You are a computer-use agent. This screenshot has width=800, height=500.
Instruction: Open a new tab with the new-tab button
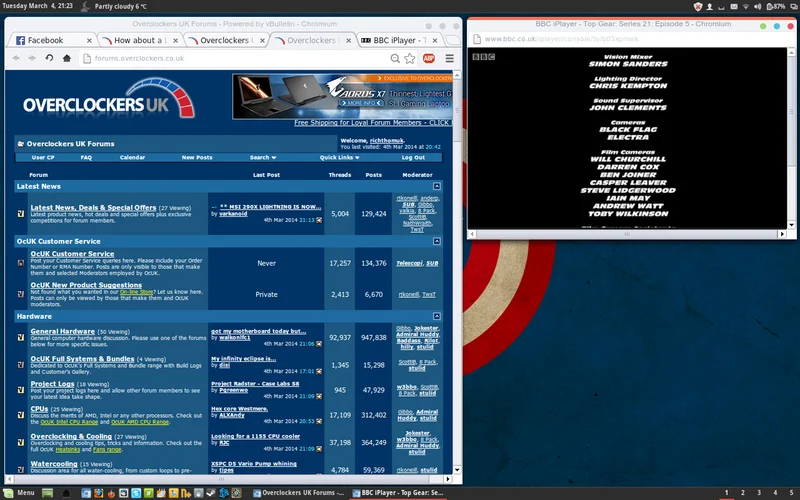[452, 40]
